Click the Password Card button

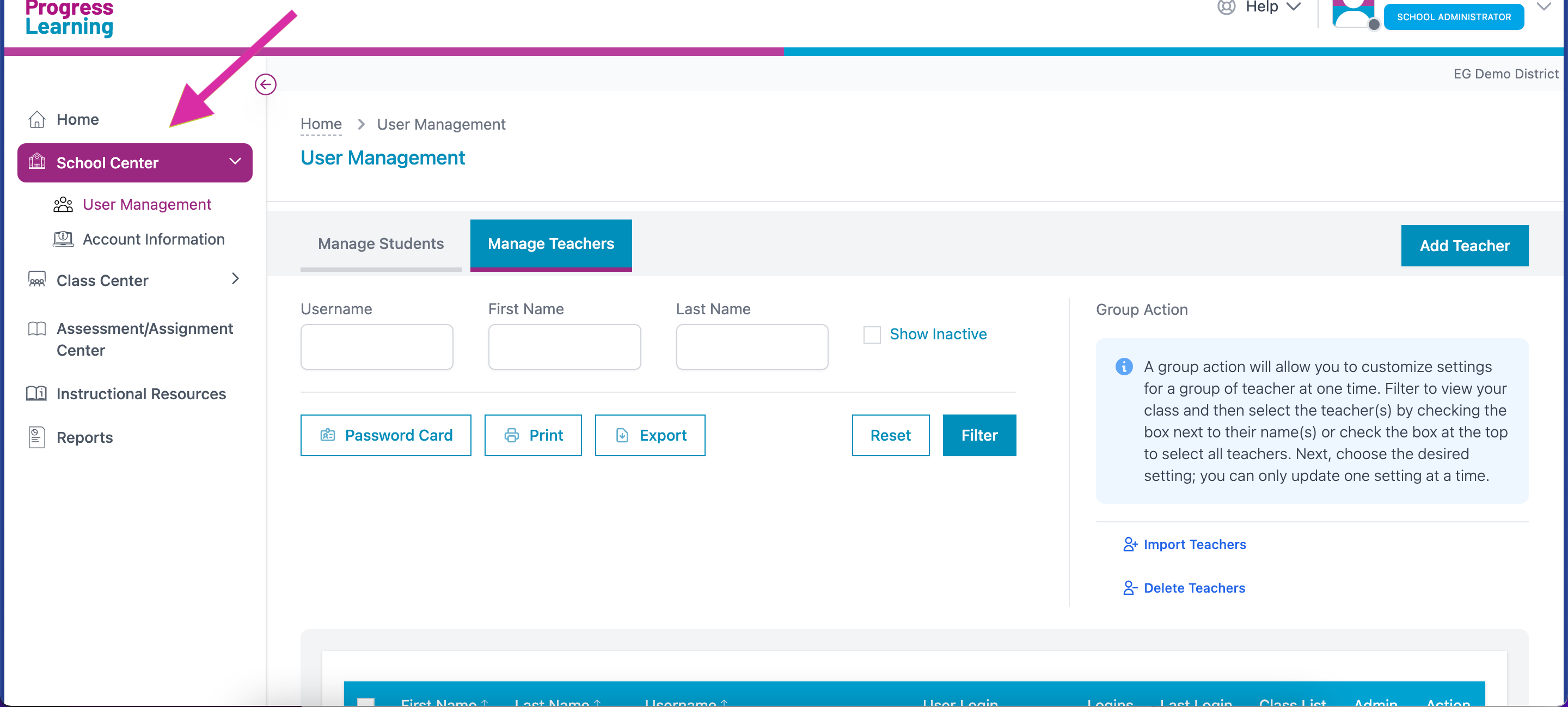[x=385, y=435]
